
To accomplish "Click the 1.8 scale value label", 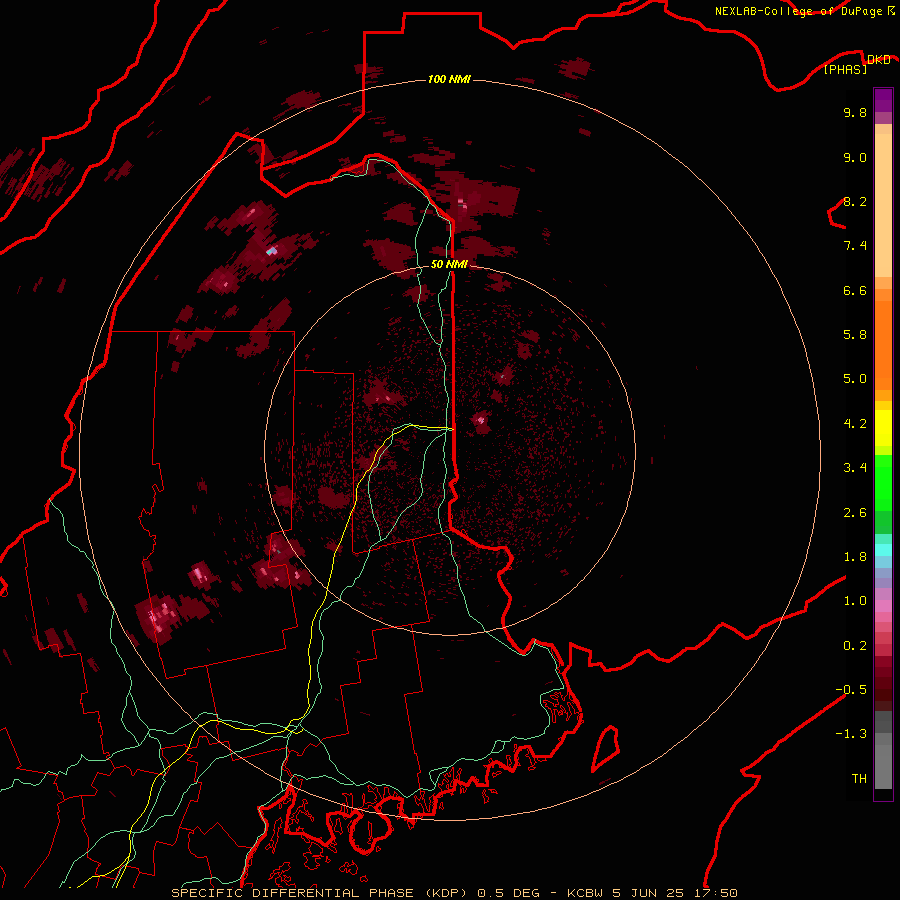I will tap(855, 557).
